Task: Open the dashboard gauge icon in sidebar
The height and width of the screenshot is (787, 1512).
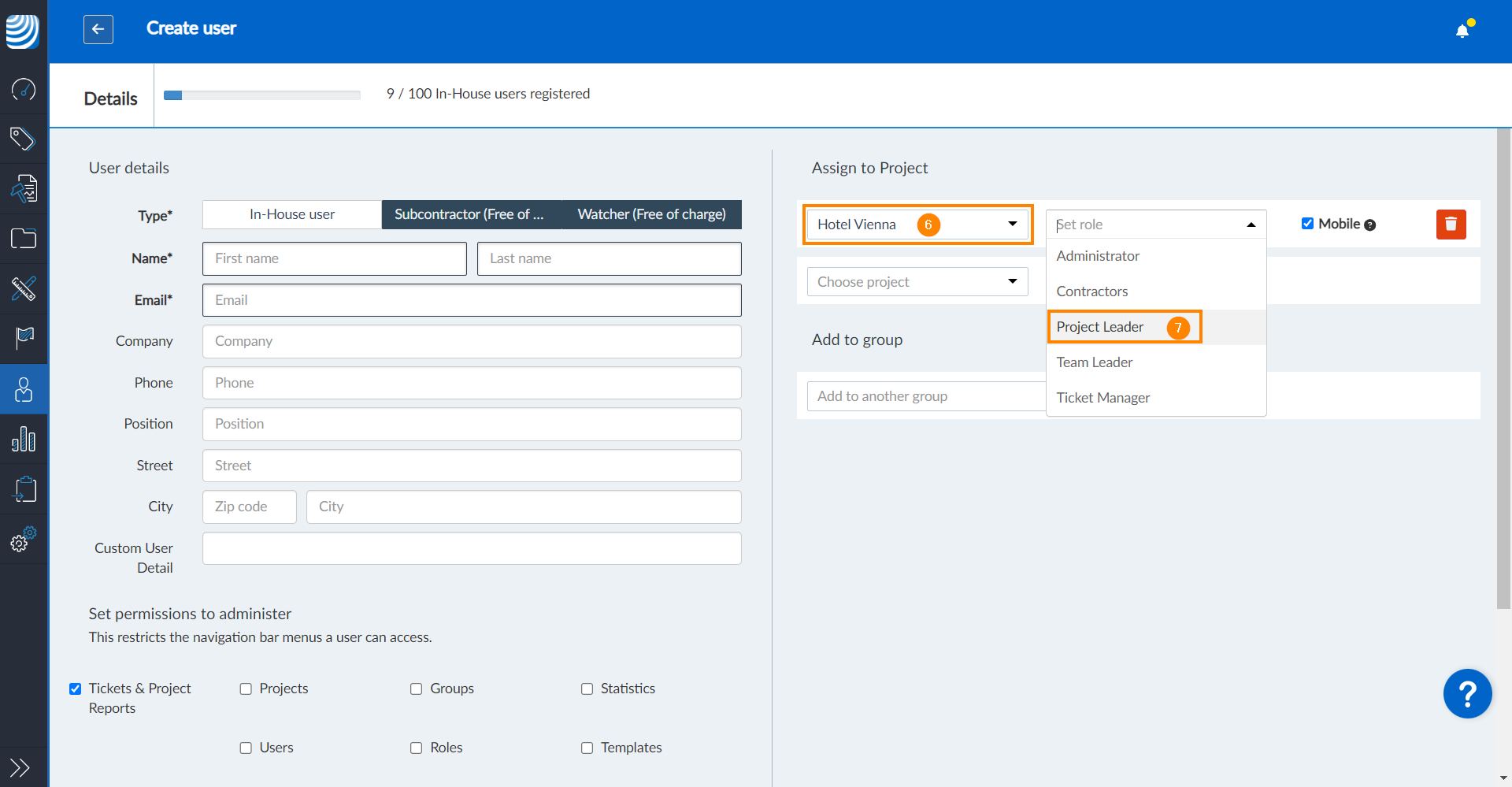Action: [24, 89]
